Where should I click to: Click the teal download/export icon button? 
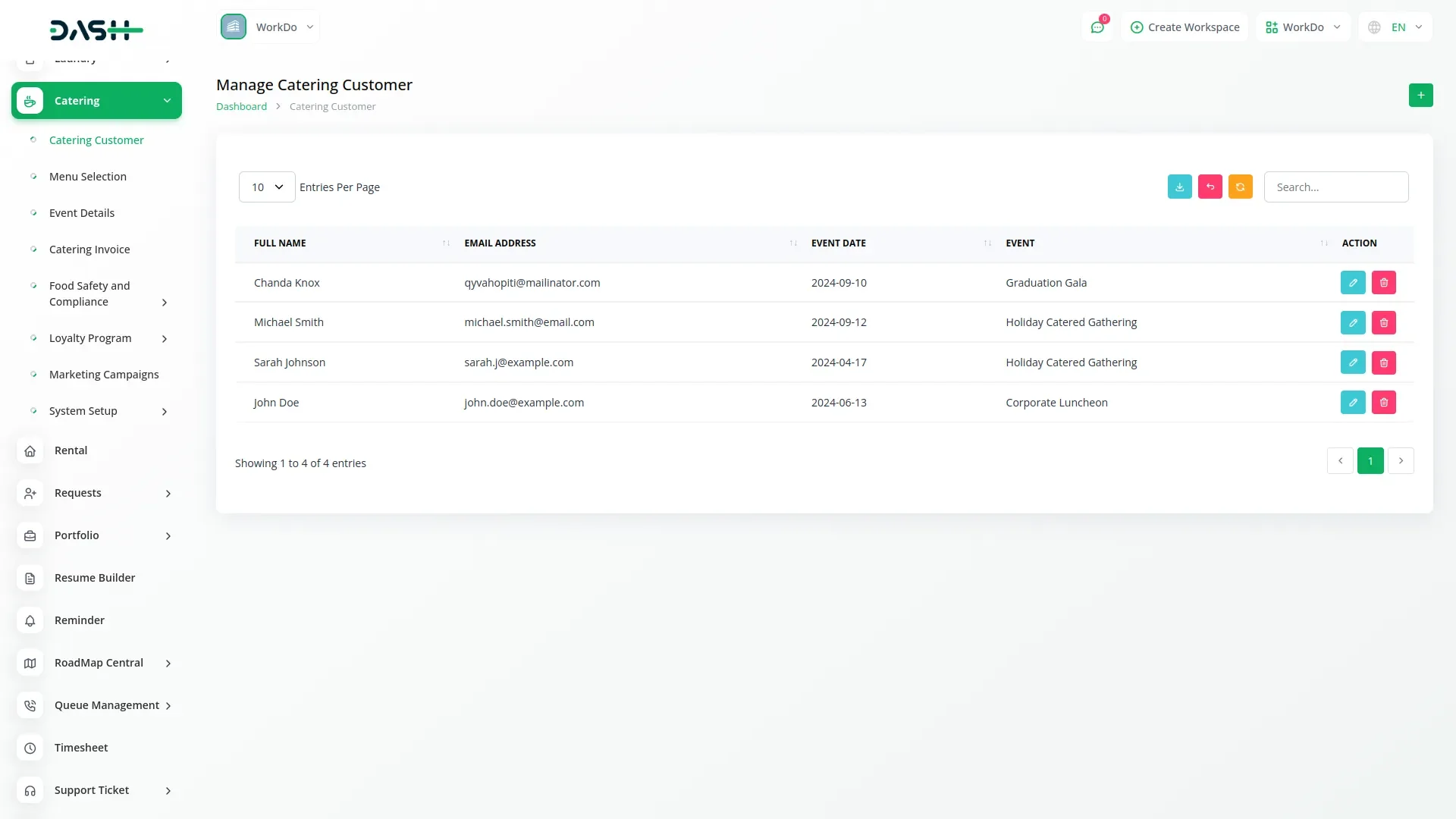pos(1179,187)
